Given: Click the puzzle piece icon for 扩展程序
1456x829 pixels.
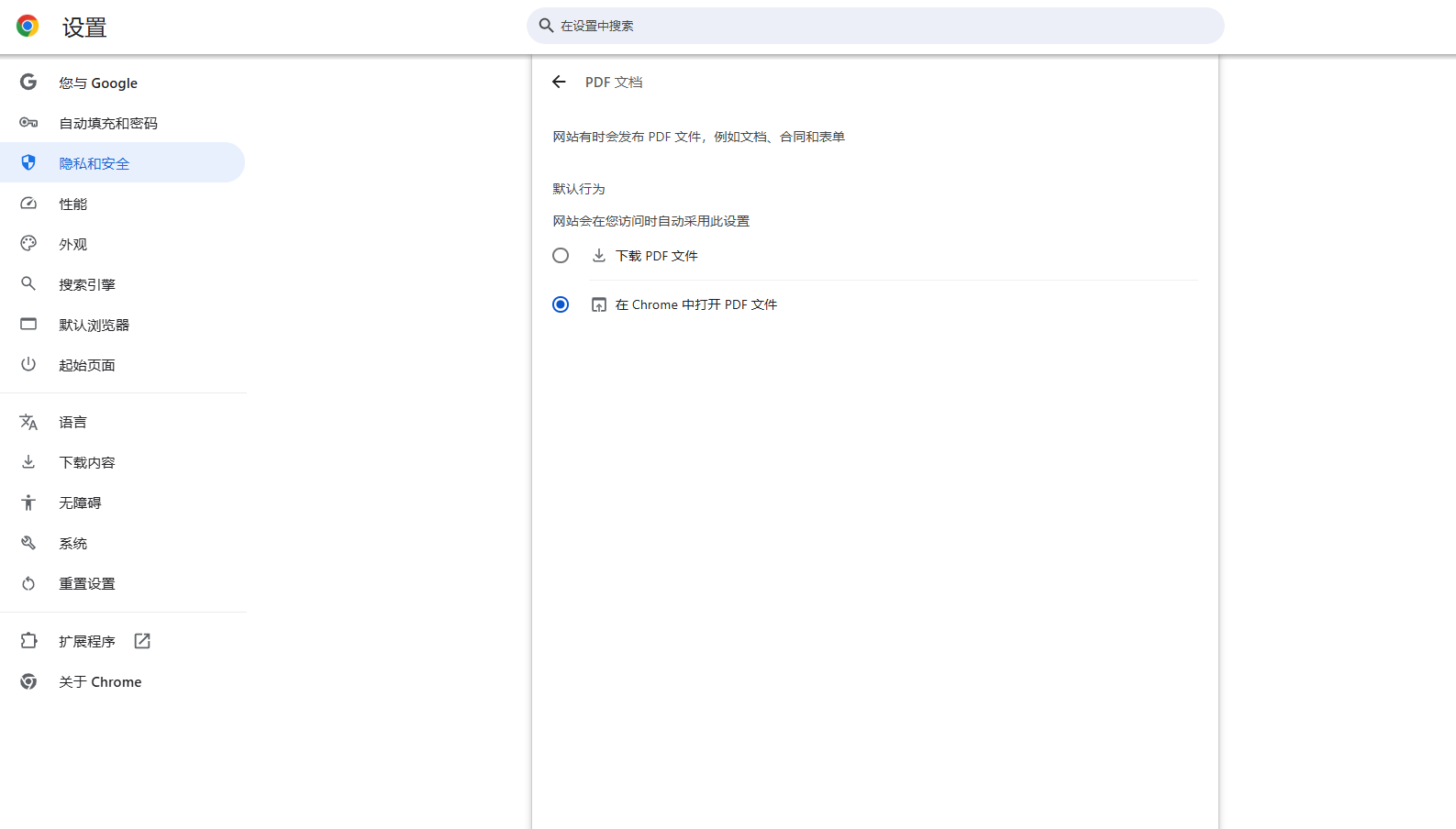Looking at the screenshot, I should 28,641.
